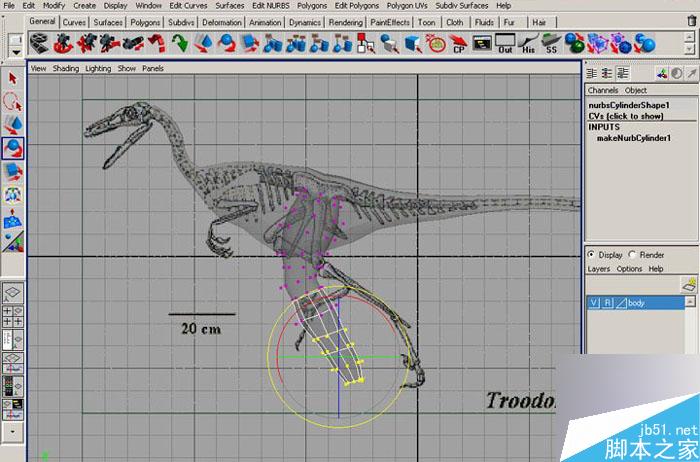Click the green undo arrow shelf icon
Screen dimensions: 700x462
[x=180, y=44]
